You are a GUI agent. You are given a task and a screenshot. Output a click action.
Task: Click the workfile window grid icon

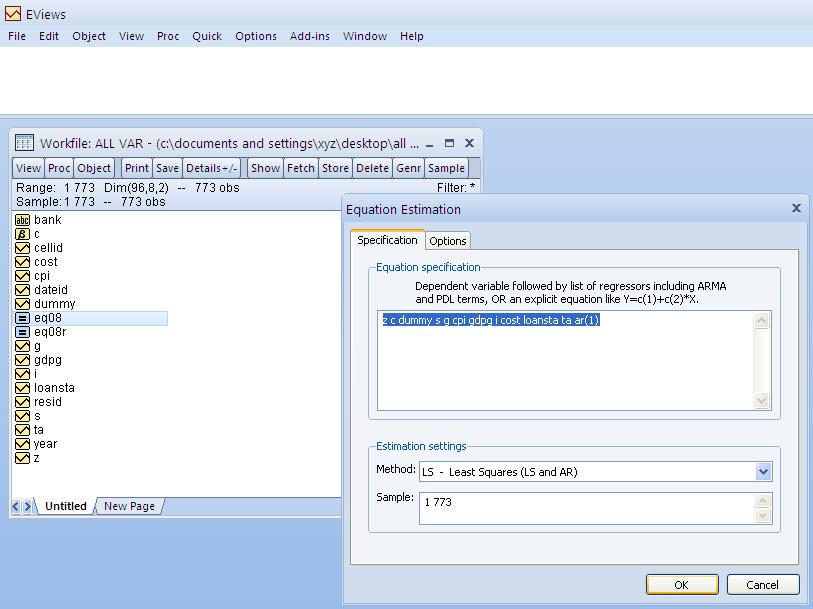point(24,143)
